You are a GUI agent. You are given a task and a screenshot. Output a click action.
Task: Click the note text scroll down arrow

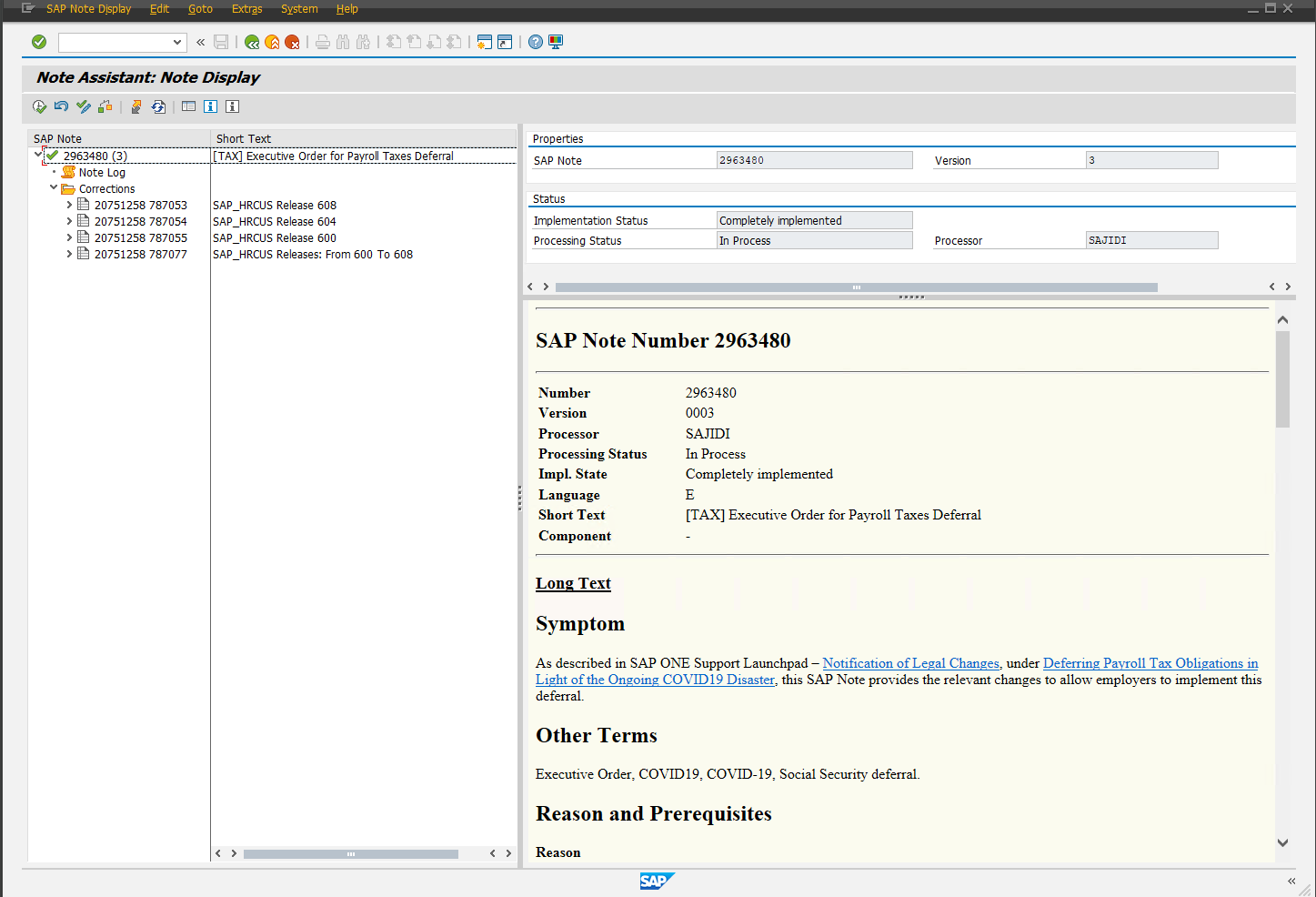pyautogui.click(x=1282, y=842)
